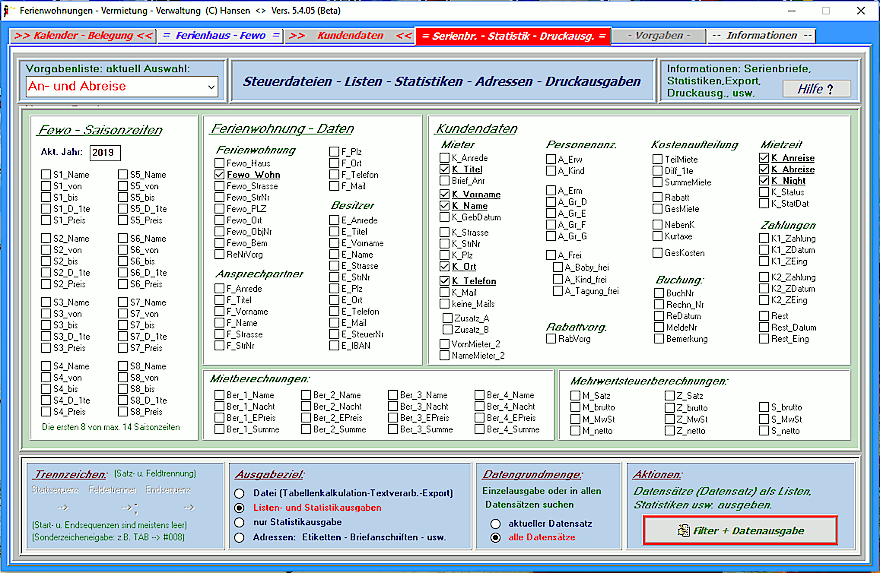
Task: Go to the Kundendaten tab
Action: tap(349, 36)
